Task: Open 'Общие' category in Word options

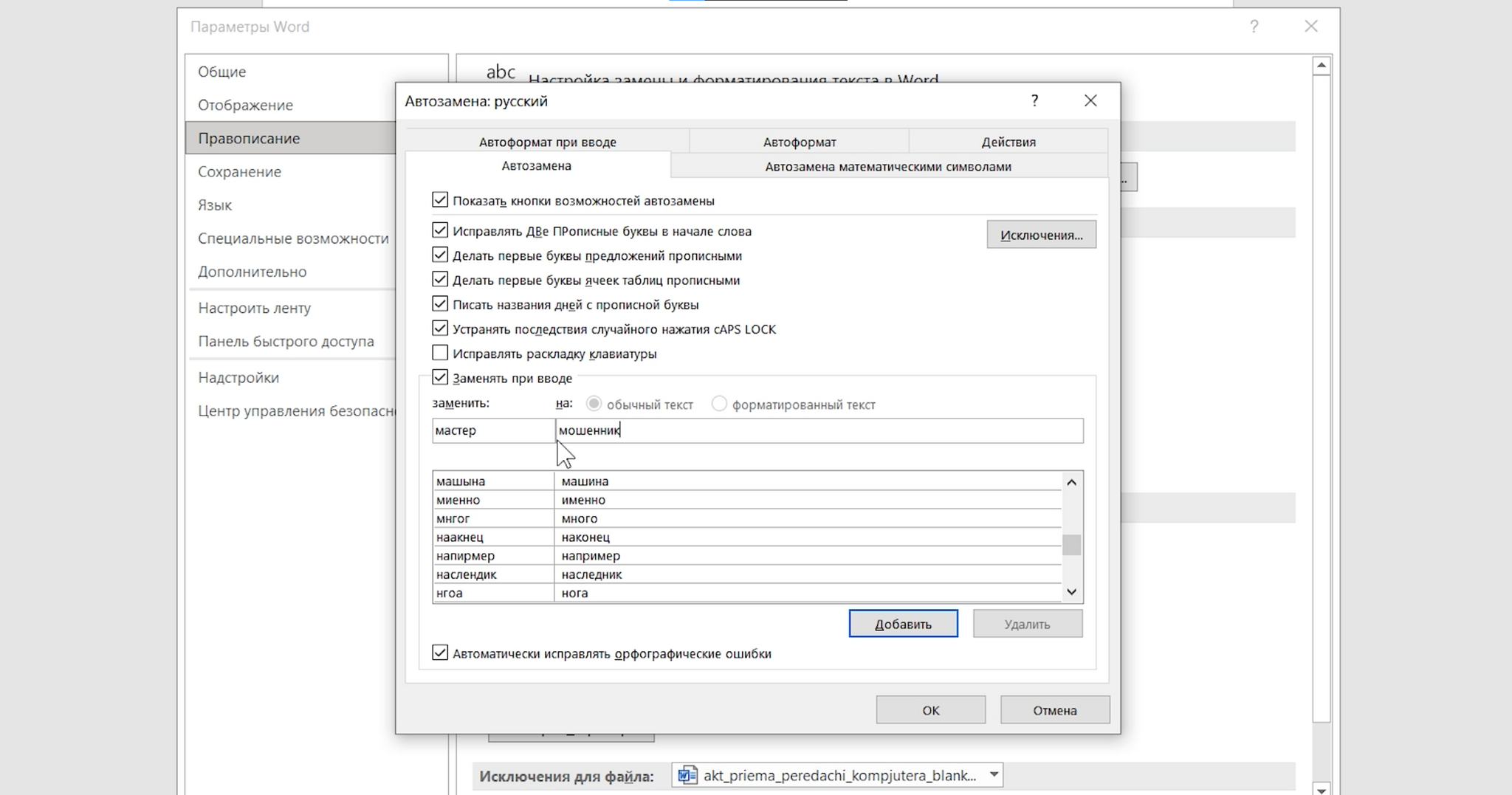Action: [x=290, y=72]
